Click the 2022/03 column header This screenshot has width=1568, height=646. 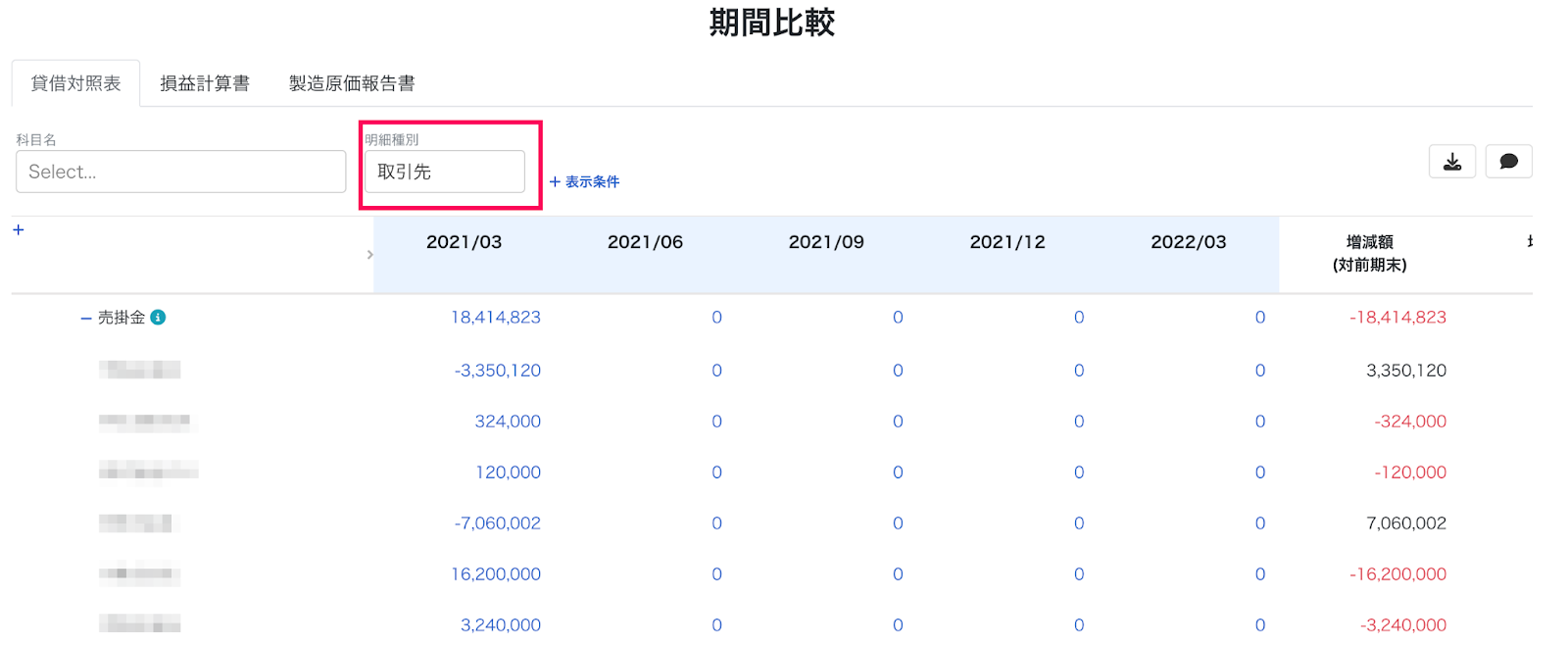coord(1189,242)
